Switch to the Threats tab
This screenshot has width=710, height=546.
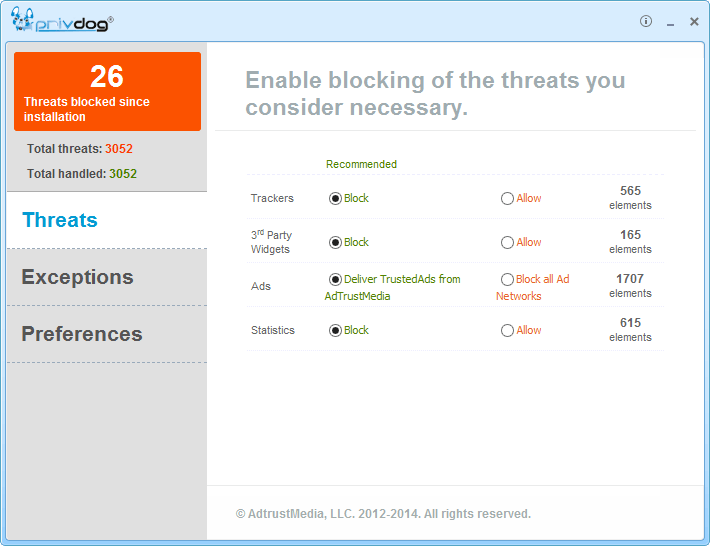(x=60, y=220)
